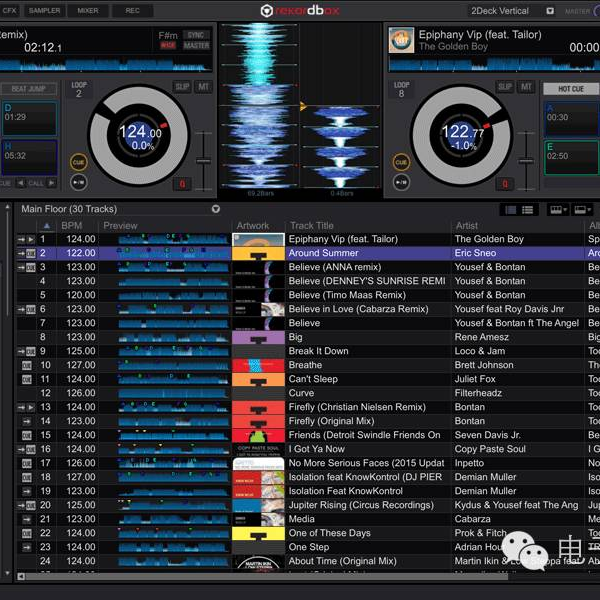Click the CALL button on left deck

(36, 183)
